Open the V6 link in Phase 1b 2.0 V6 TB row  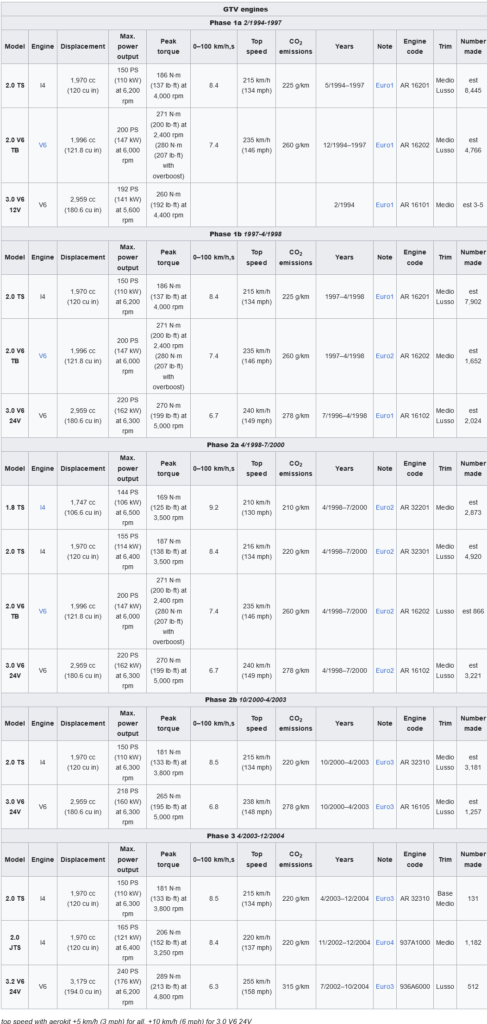[42, 356]
